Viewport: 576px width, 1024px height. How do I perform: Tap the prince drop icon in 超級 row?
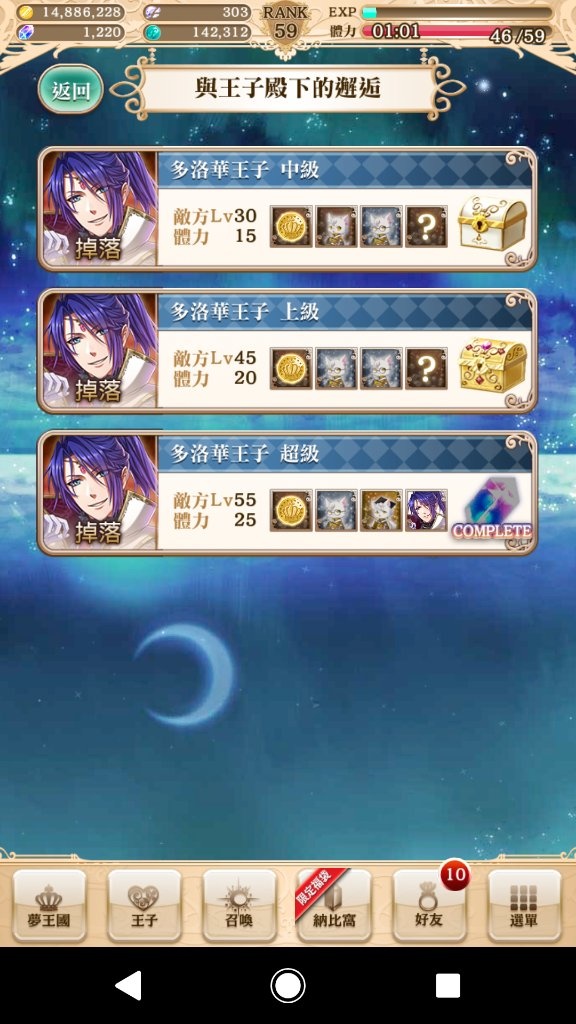pyautogui.click(x=426, y=510)
